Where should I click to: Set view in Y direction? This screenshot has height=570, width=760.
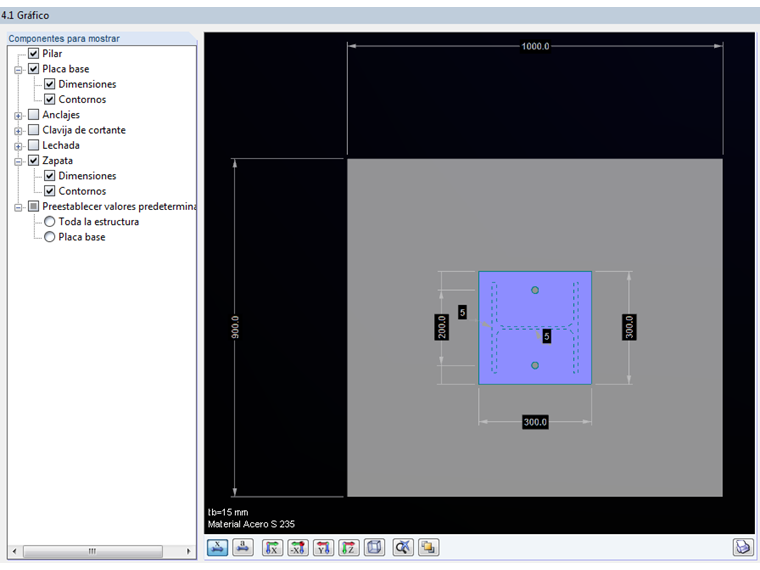click(x=323, y=547)
